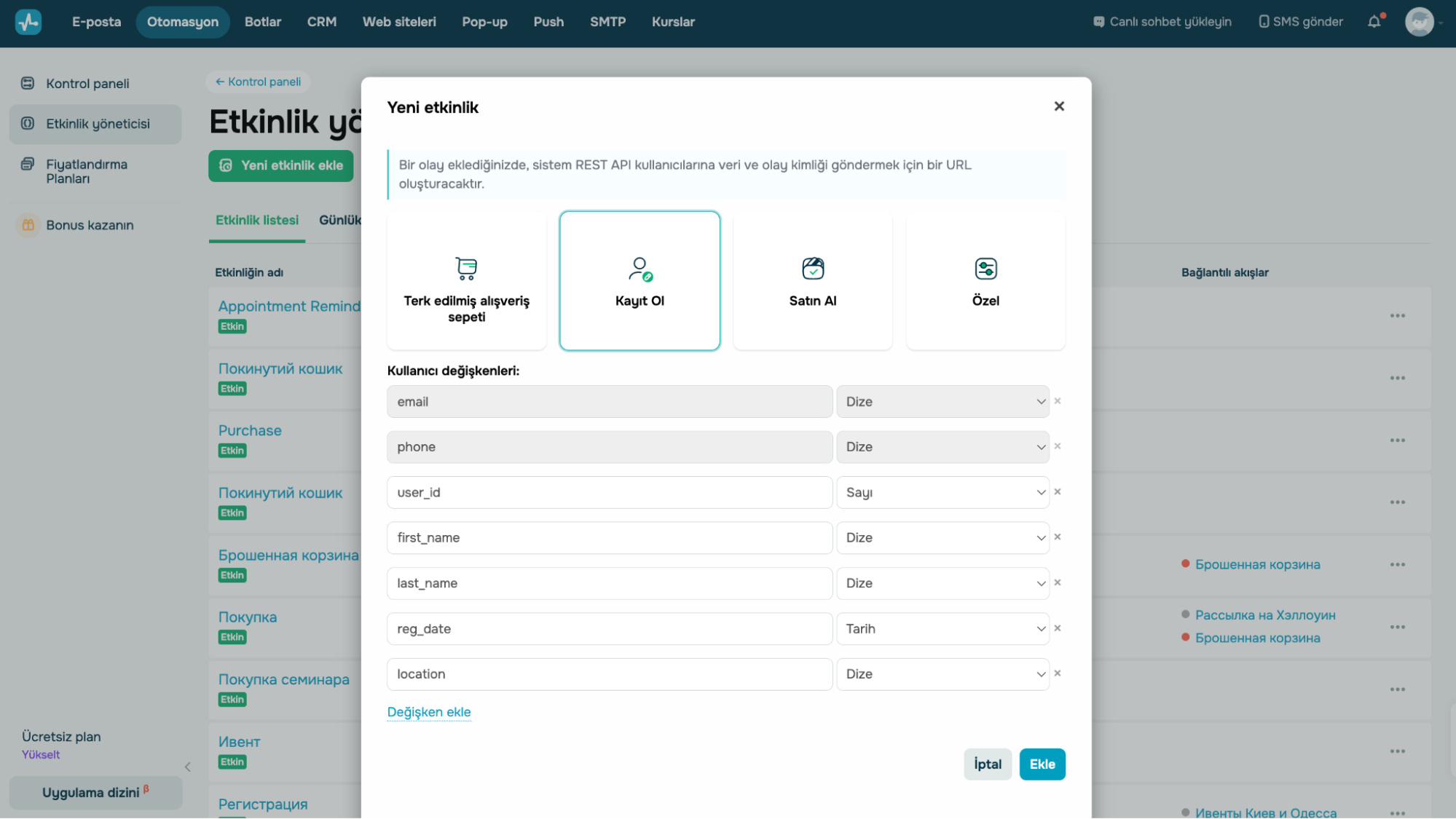Image resolution: width=1456 pixels, height=819 pixels.
Task: Click the last_name input field
Action: tap(609, 583)
